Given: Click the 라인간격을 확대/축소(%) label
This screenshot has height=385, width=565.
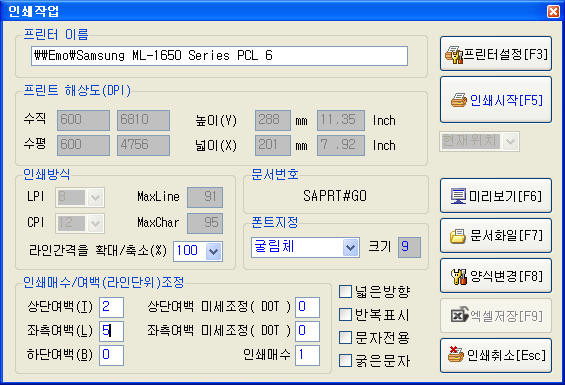Looking at the screenshot, I should [x=98, y=251].
